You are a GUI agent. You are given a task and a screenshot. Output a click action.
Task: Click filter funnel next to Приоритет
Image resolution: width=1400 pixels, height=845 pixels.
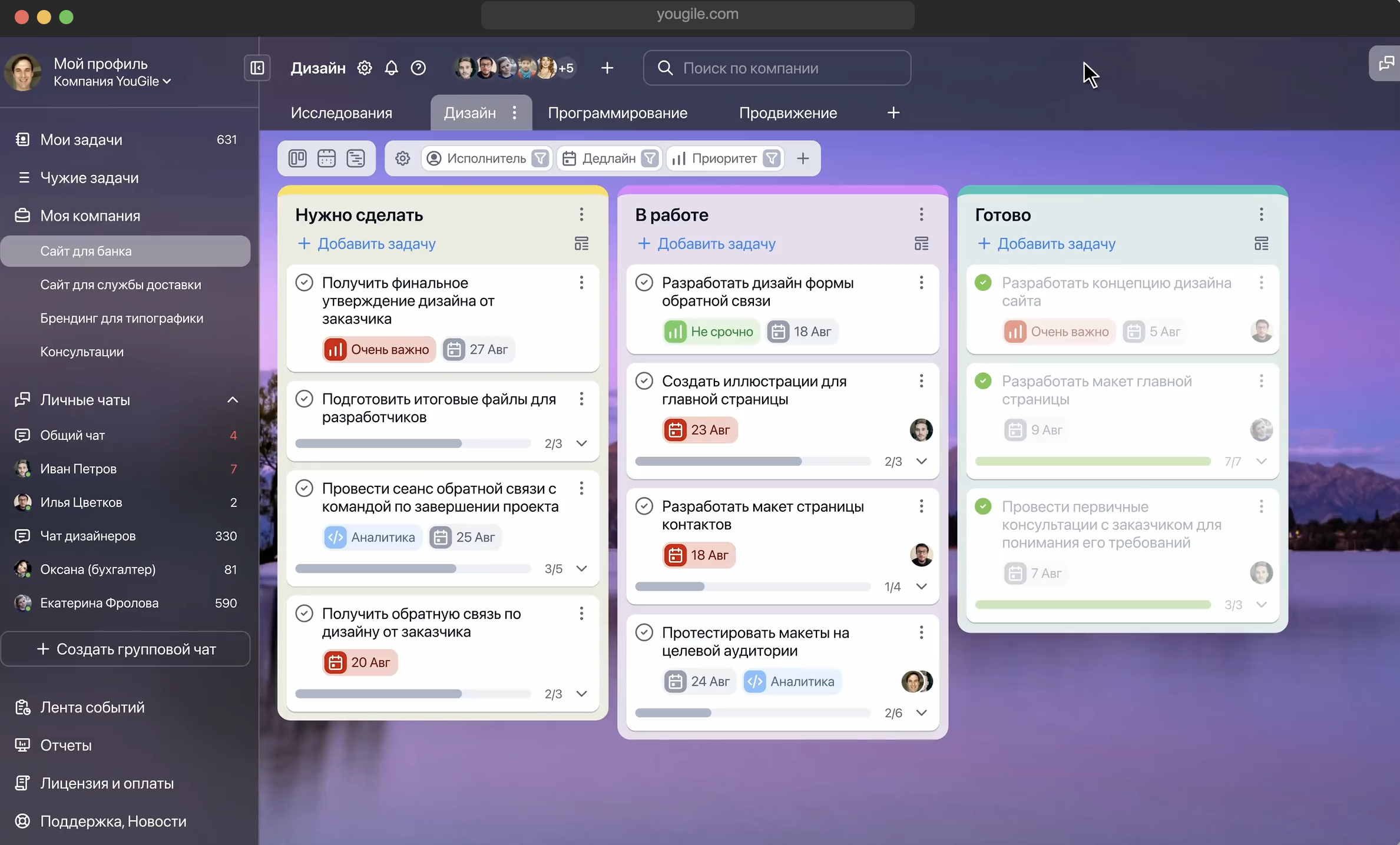(772, 158)
